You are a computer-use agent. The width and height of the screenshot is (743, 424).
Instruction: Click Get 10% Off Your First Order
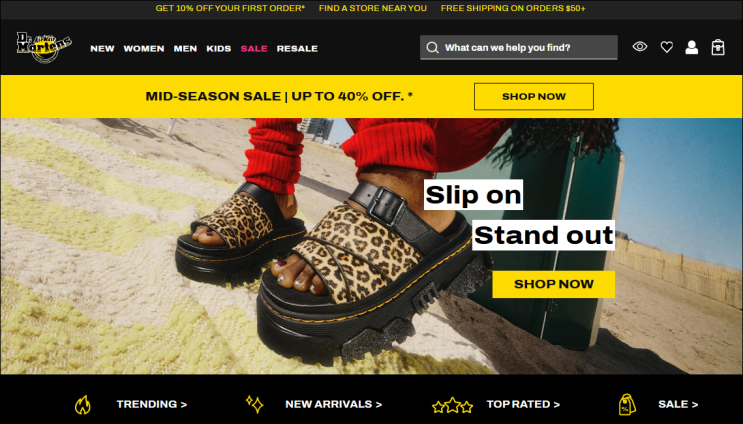230,8
